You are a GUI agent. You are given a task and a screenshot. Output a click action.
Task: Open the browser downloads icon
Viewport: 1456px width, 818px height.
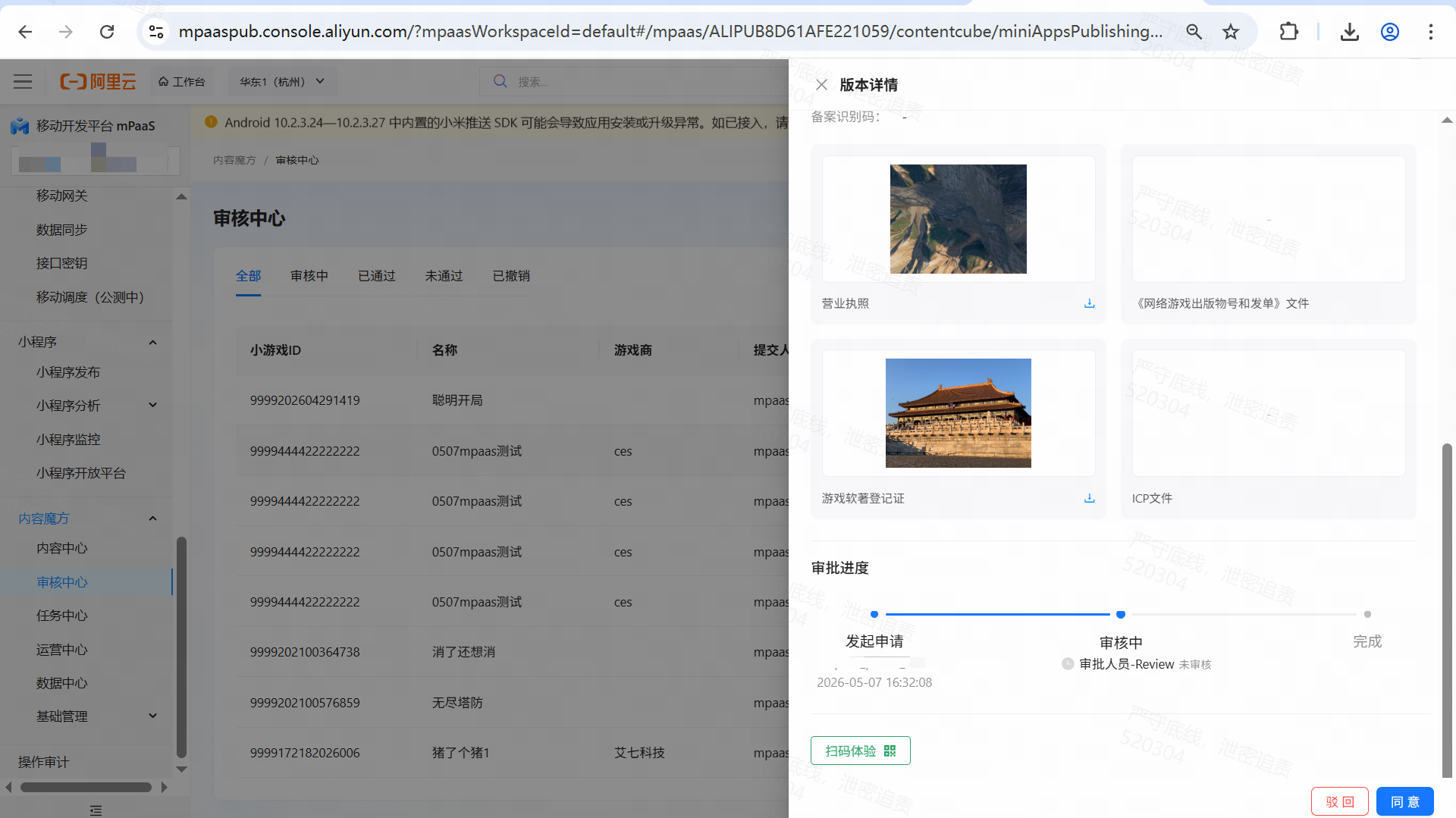tap(1349, 32)
